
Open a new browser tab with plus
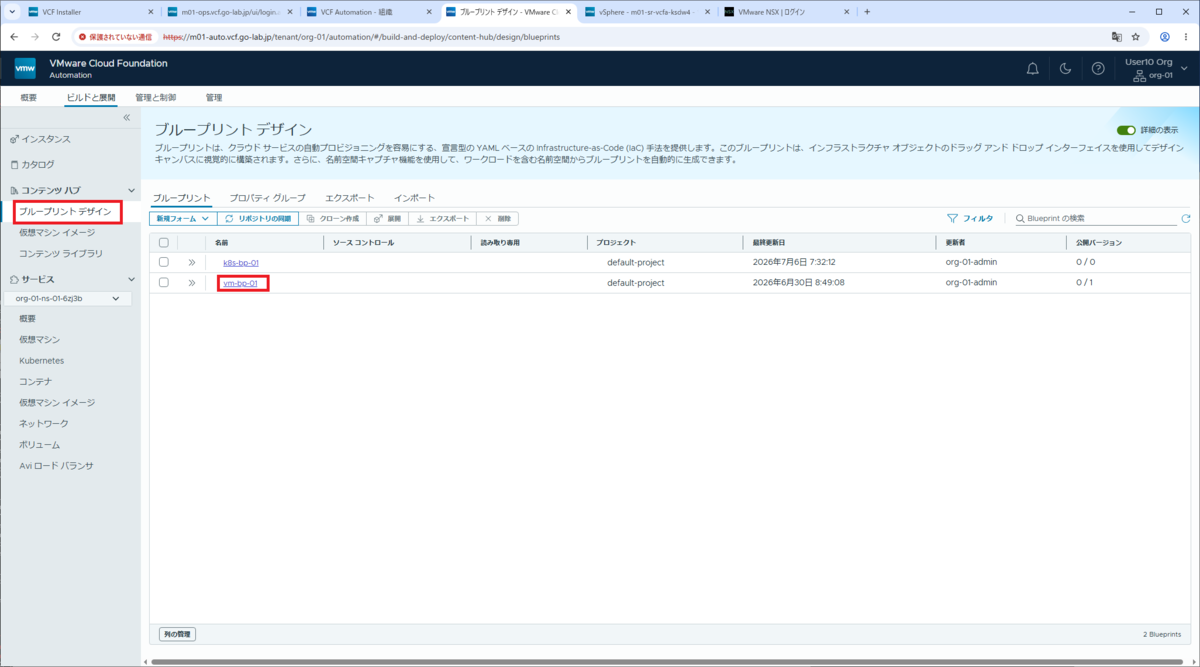coord(867,12)
